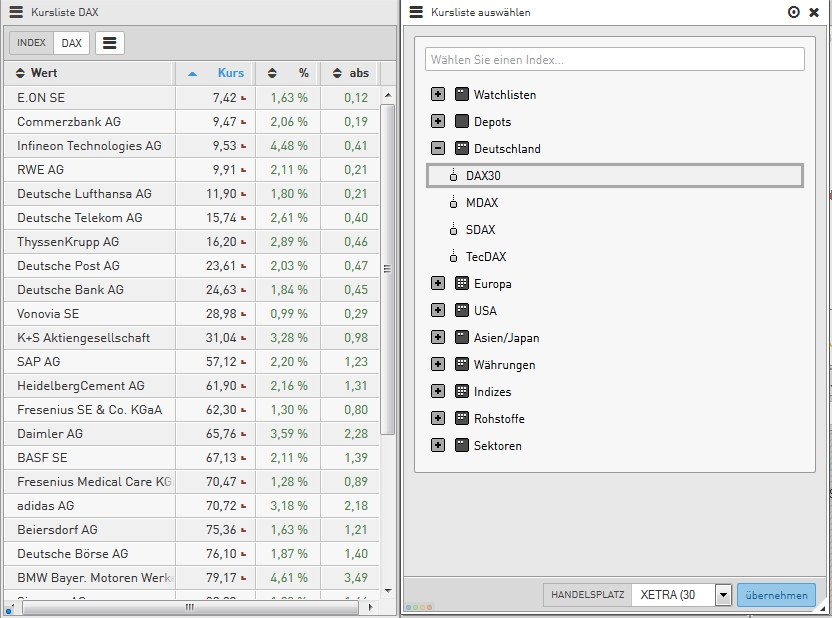The image size is (832, 618).
Task: Click the index search input field
Action: [614, 60]
